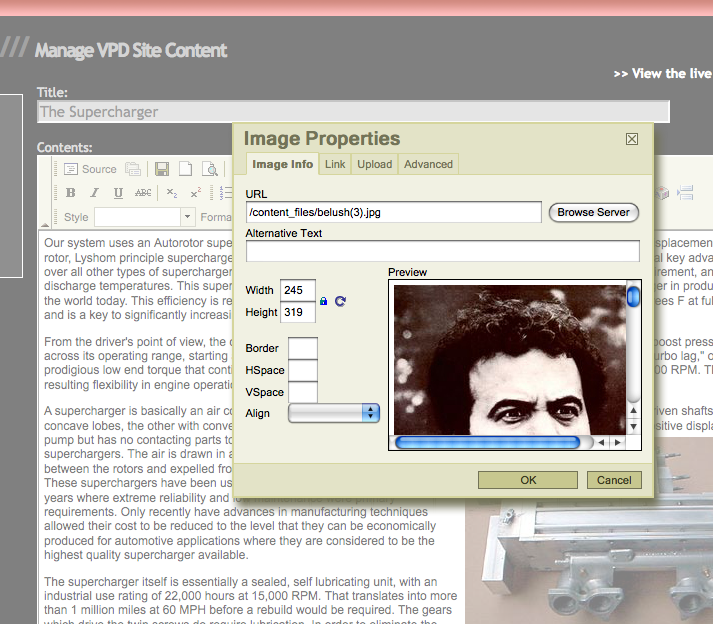Click the Border input field

303,348
